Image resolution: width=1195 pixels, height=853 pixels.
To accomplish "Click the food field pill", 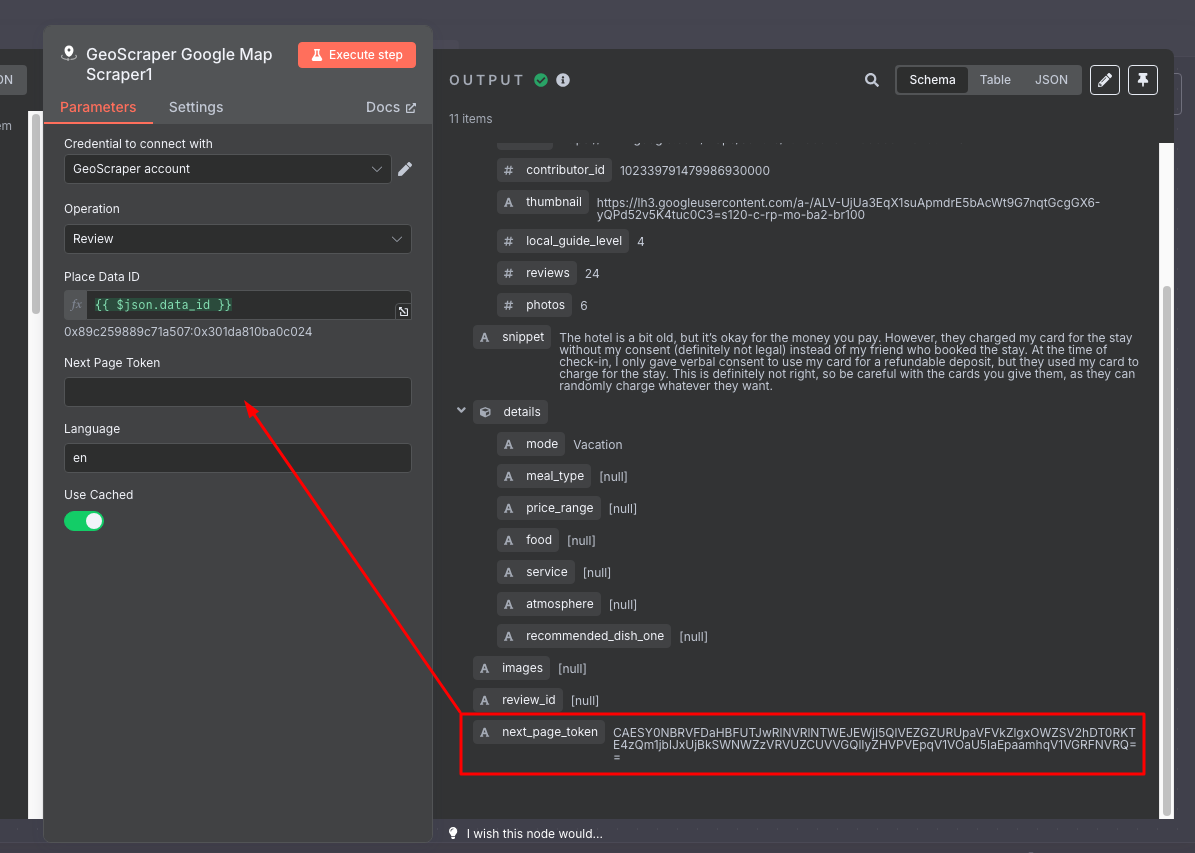I will [528, 540].
